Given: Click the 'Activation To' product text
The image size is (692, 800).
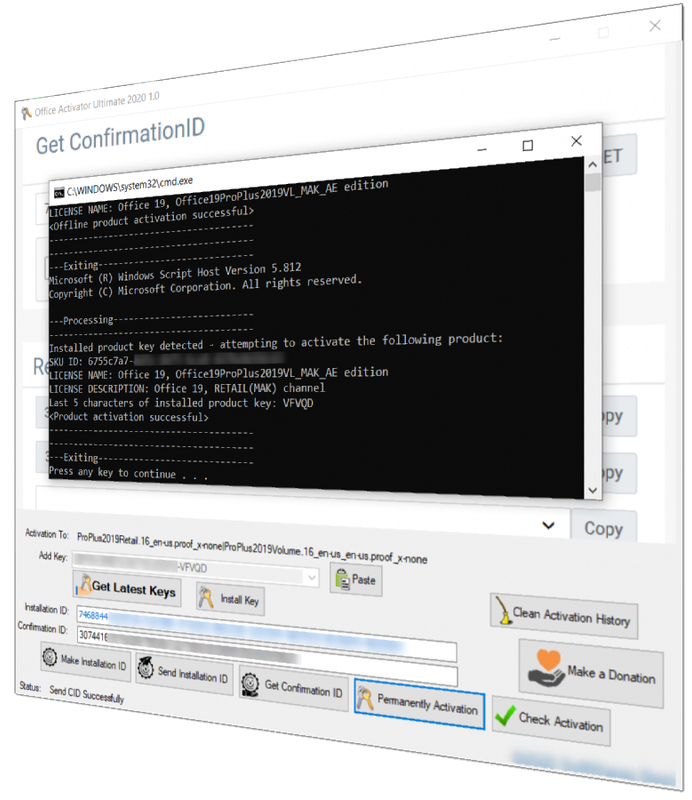Looking at the screenshot, I should tap(252, 547).
